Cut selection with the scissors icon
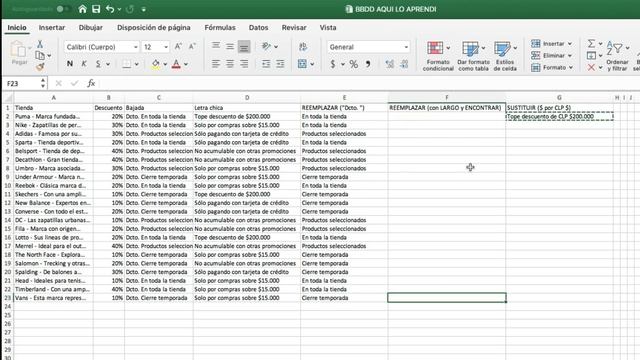Viewport: 640px width, 360px height. [40, 44]
